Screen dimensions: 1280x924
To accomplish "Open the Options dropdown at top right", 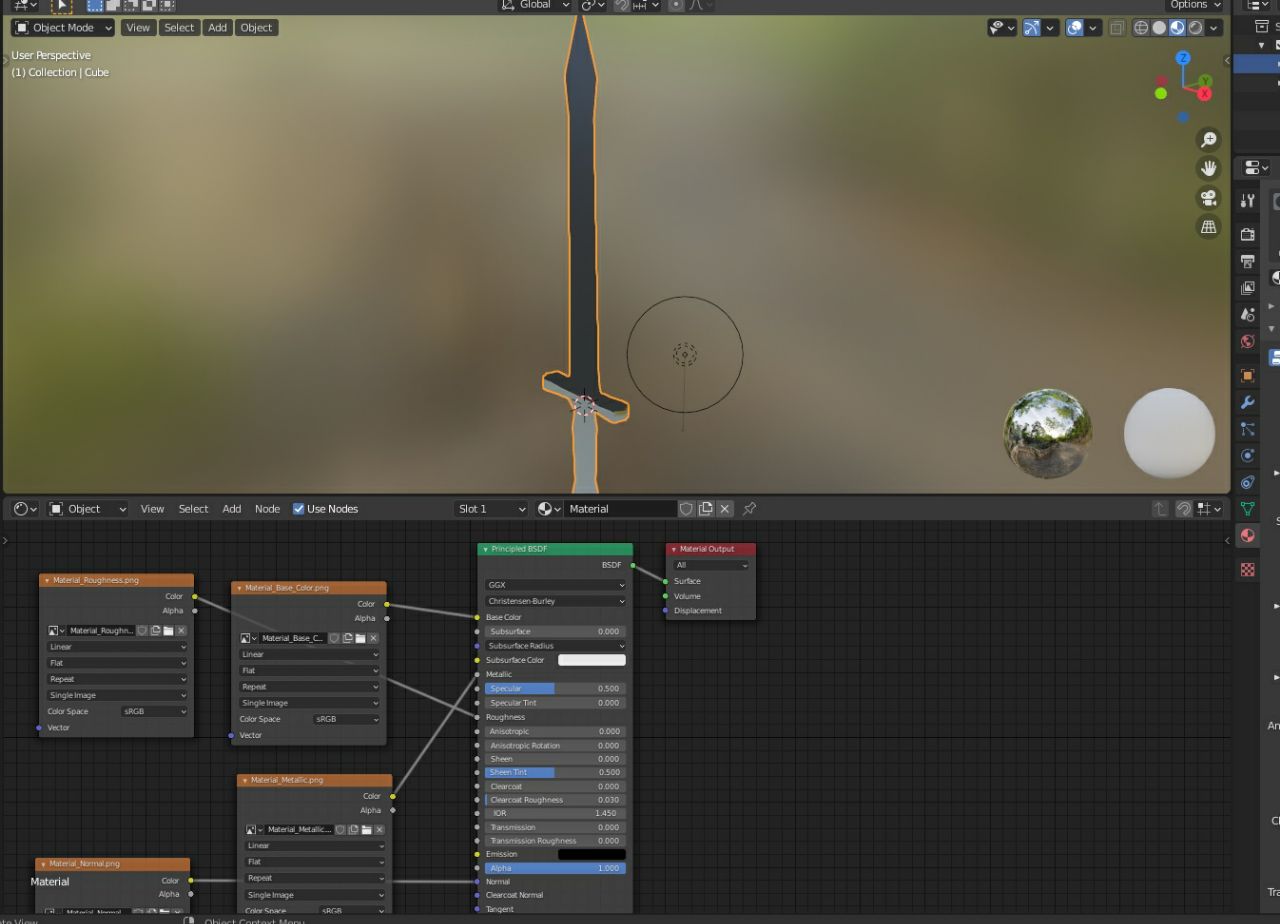I will pyautogui.click(x=1194, y=5).
